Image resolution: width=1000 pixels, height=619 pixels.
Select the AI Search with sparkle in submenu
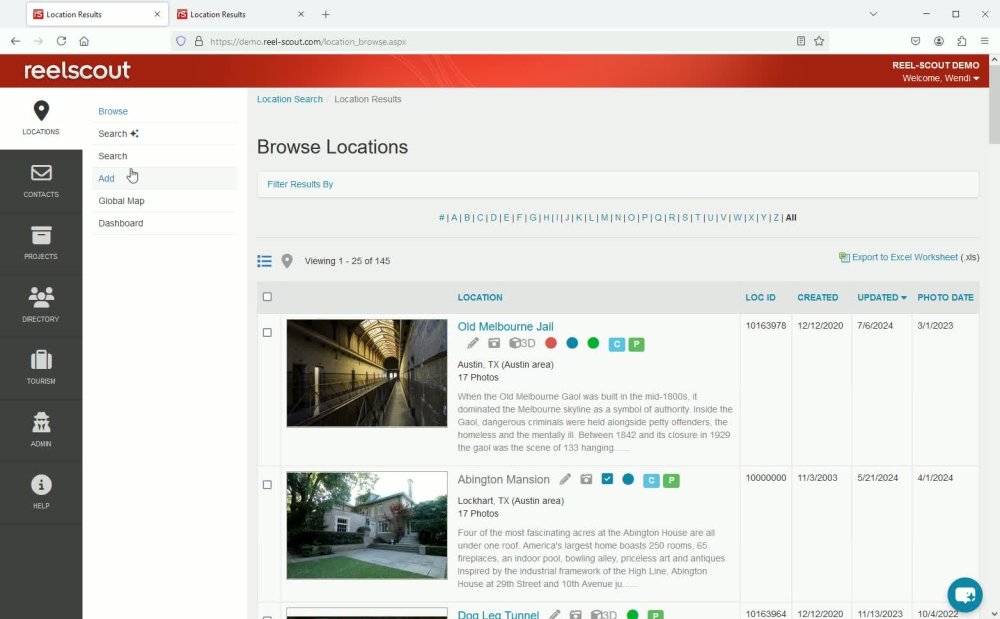point(118,133)
